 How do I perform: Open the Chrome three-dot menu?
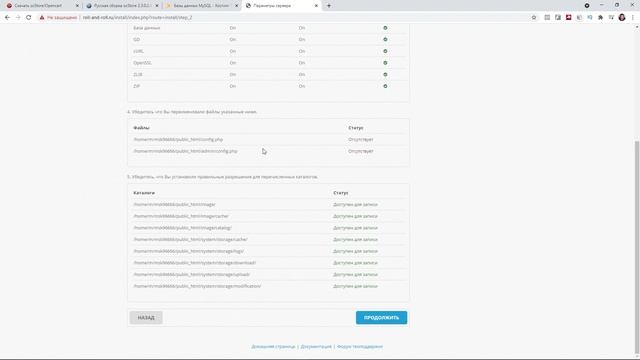pos(633,18)
